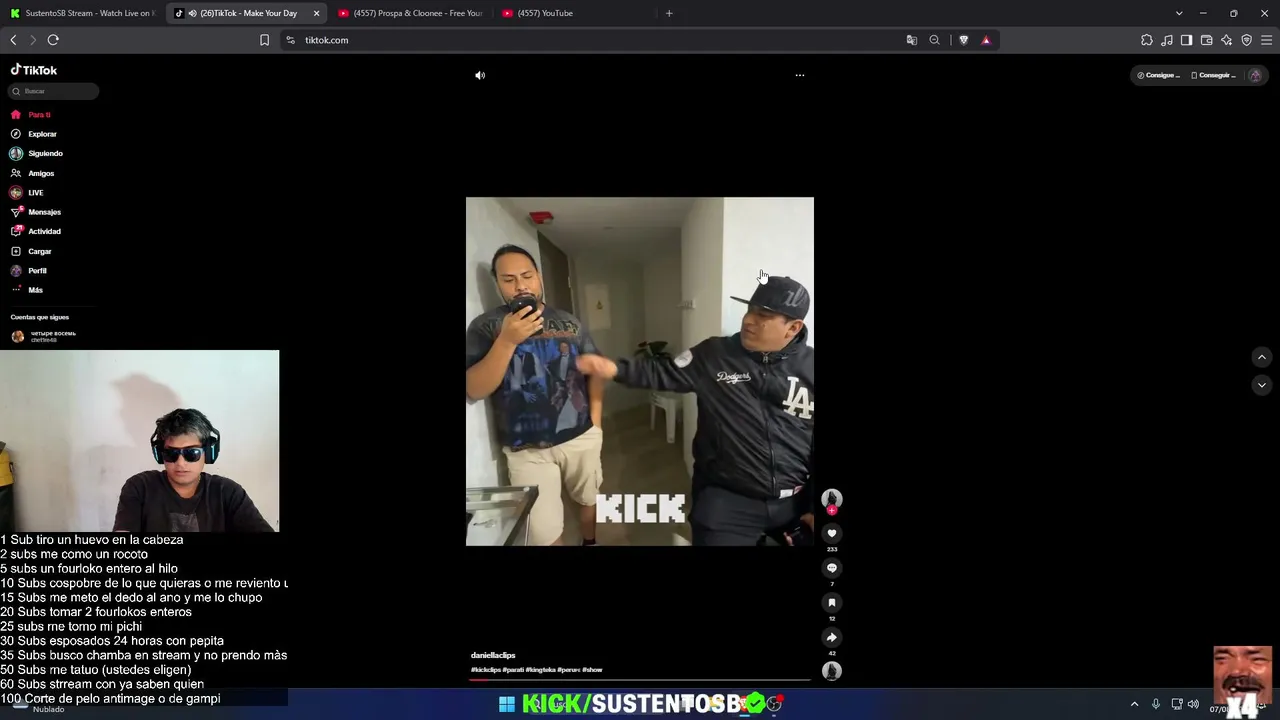Open the Windows Start menu
1280x720 pixels.
[507, 704]
